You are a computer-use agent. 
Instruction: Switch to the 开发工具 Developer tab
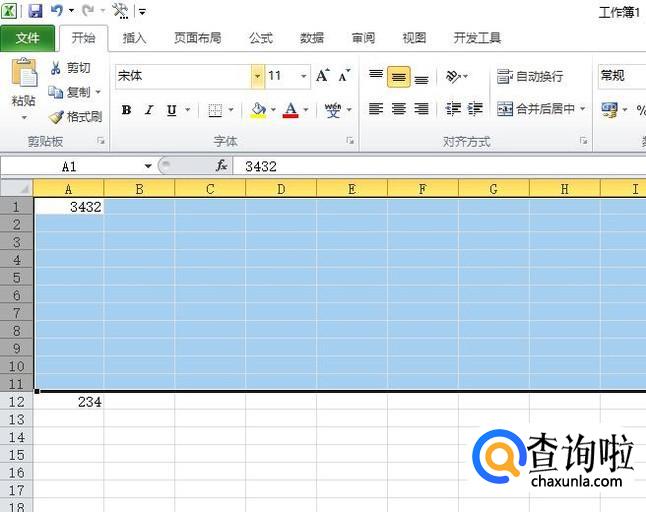pyautogui.click(x=477, y=38)
